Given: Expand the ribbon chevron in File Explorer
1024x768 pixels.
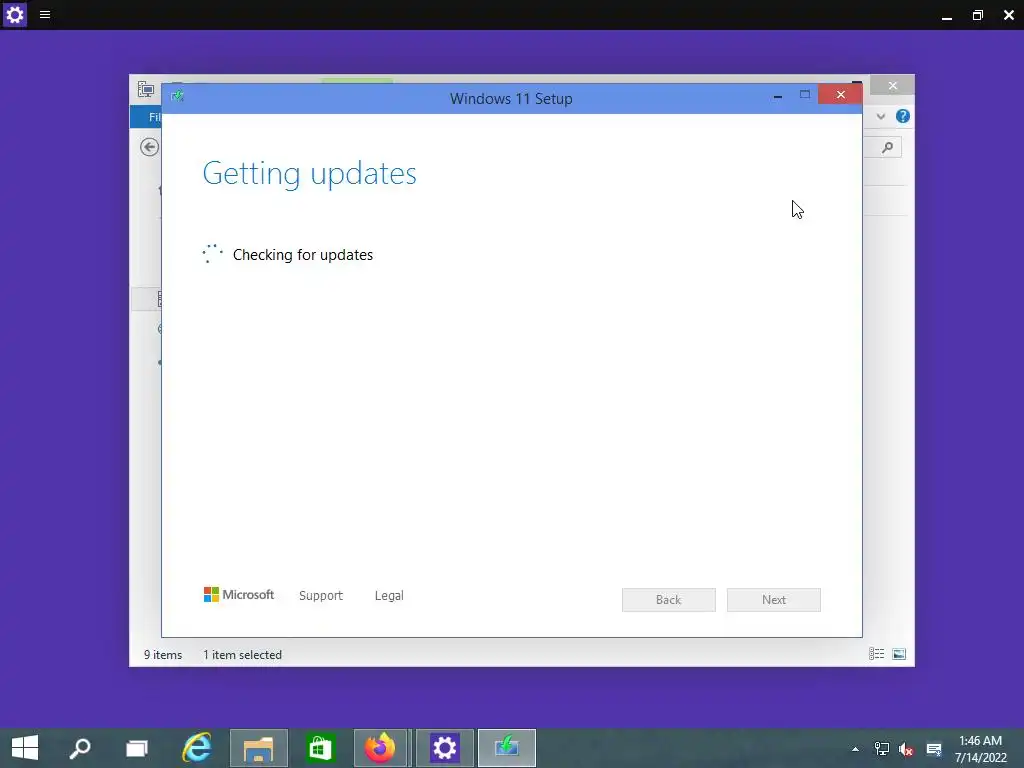Looking at the screenshot, I should pyautogui.click(x=880, y=116).
